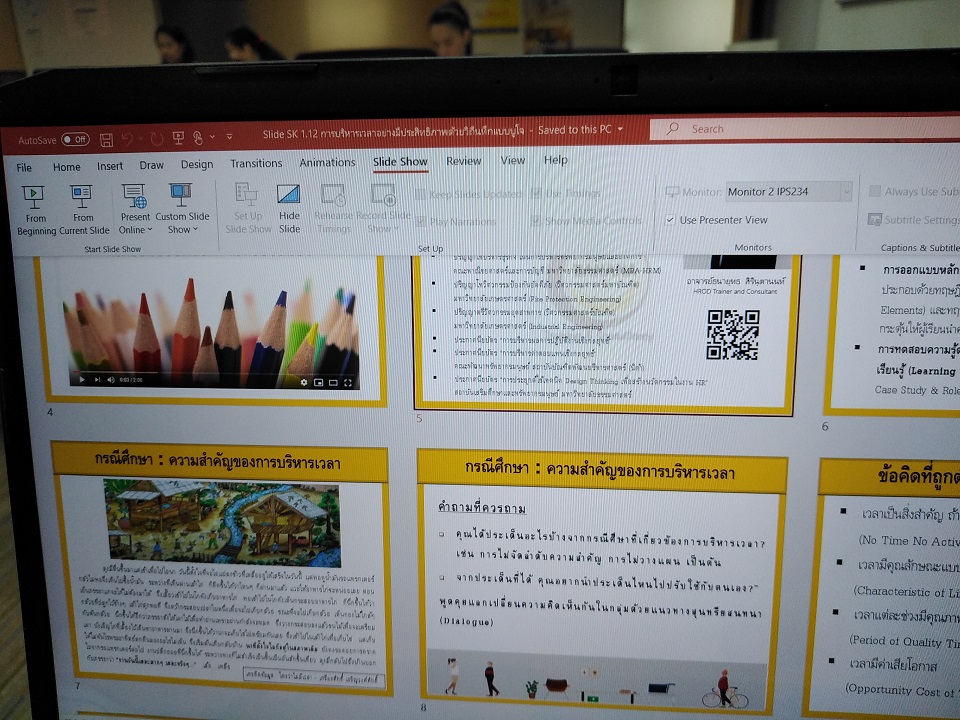This screenshot has width=960, height=720.
Task: Switch to the Insert tab
Action: pyautogui.click(x=110, y=166)
